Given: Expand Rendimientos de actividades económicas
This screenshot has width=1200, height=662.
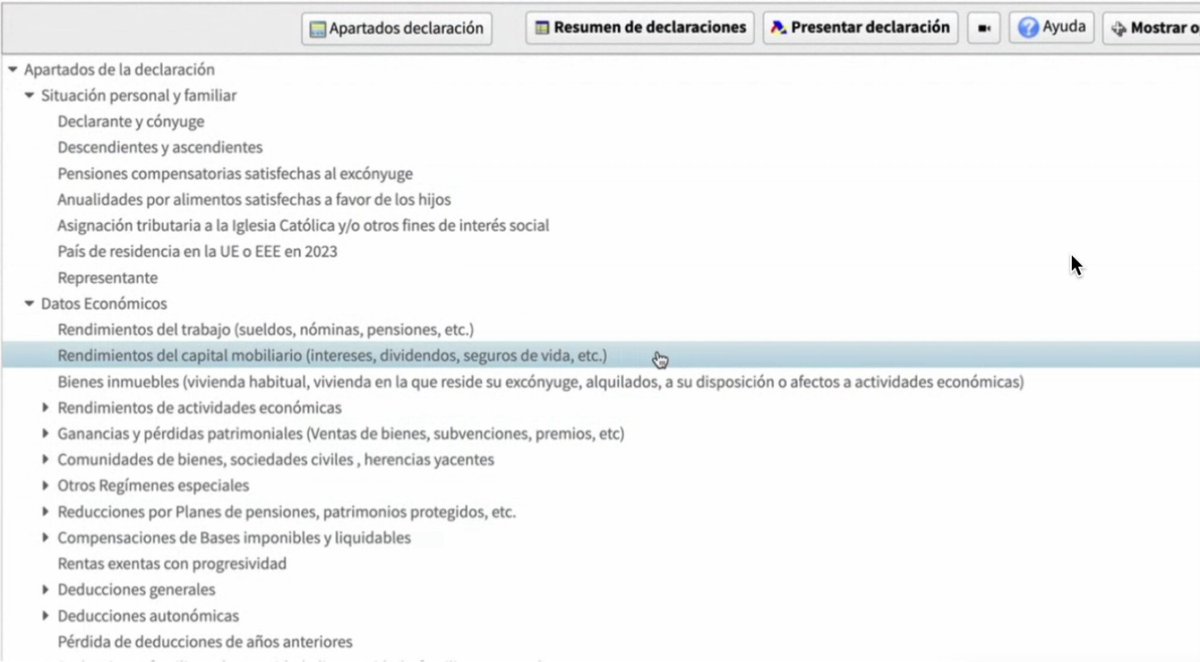Looking at the screenshot, I should coord(46,408).
